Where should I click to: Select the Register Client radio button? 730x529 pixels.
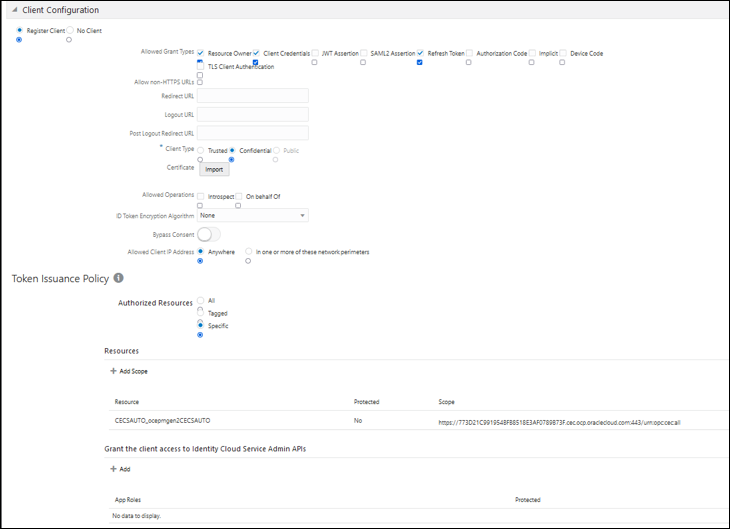click(20, 30)
